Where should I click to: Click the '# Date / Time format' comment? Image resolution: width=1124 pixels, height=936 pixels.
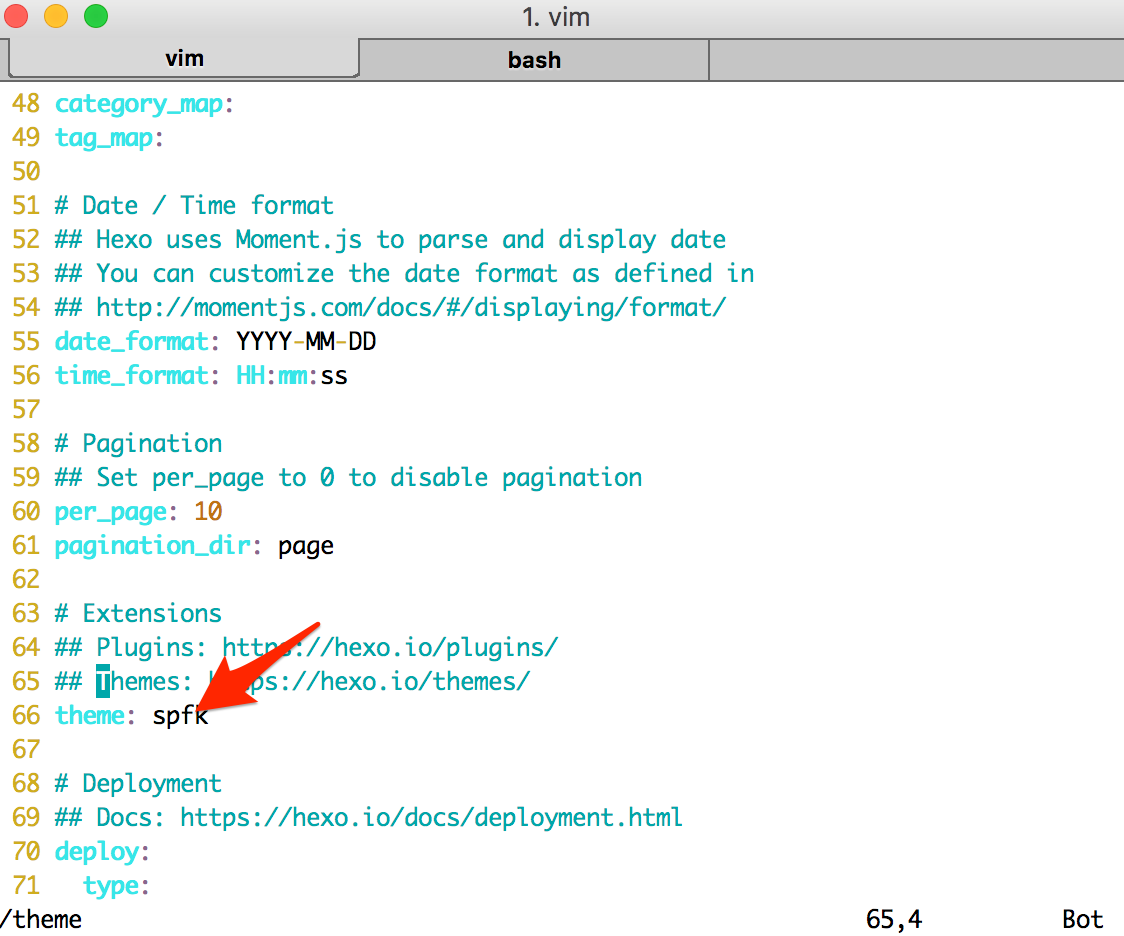(x=194, y=206)
